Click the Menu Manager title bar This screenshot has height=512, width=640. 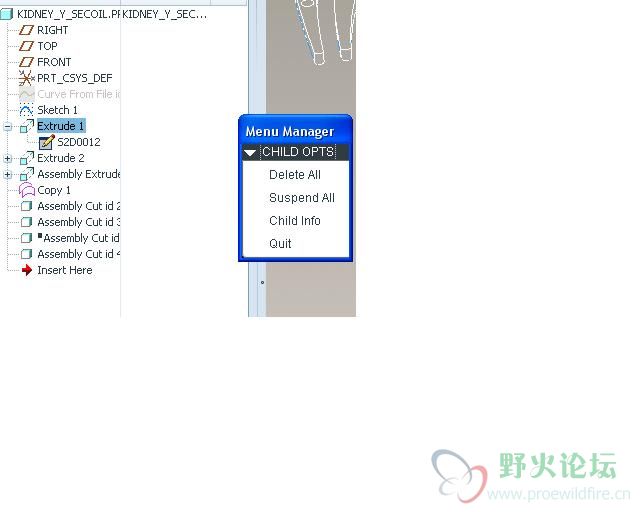296,131
